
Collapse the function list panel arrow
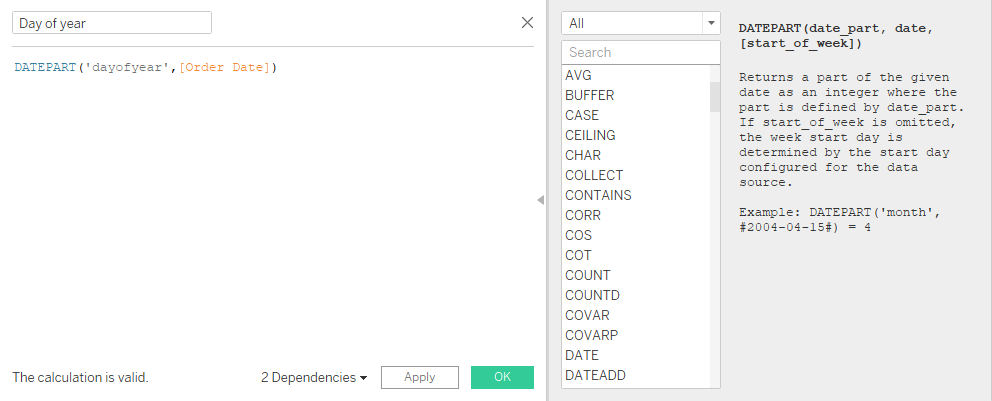(x=540, y=200)
